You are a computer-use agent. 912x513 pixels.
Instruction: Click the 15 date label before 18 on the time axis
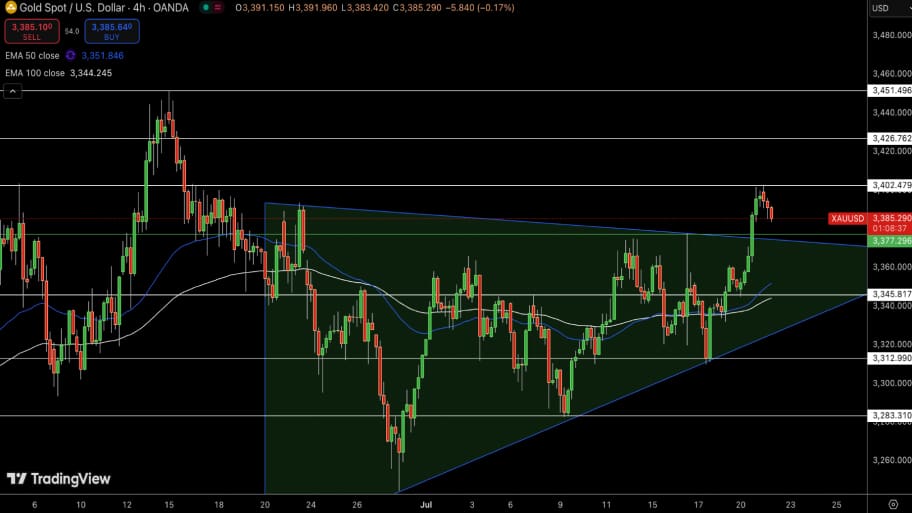point(169,505)
